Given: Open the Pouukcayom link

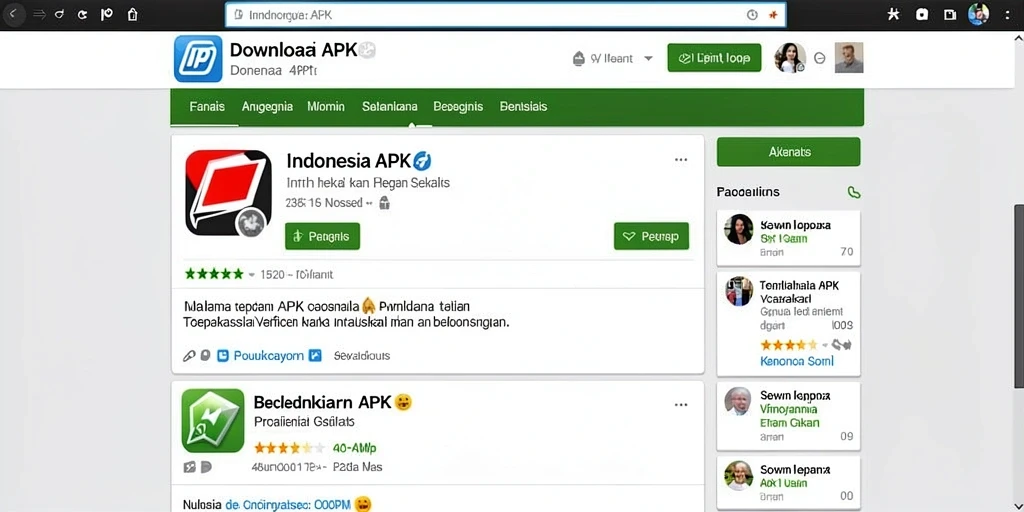Looking at the screenshot, I should point(268,356).
